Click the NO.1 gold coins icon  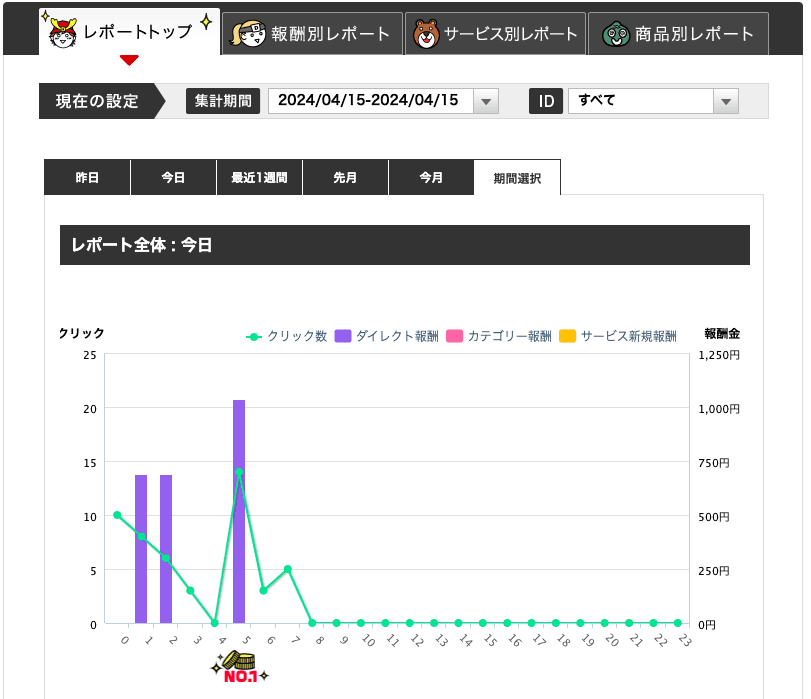click(x=238, y=666)
